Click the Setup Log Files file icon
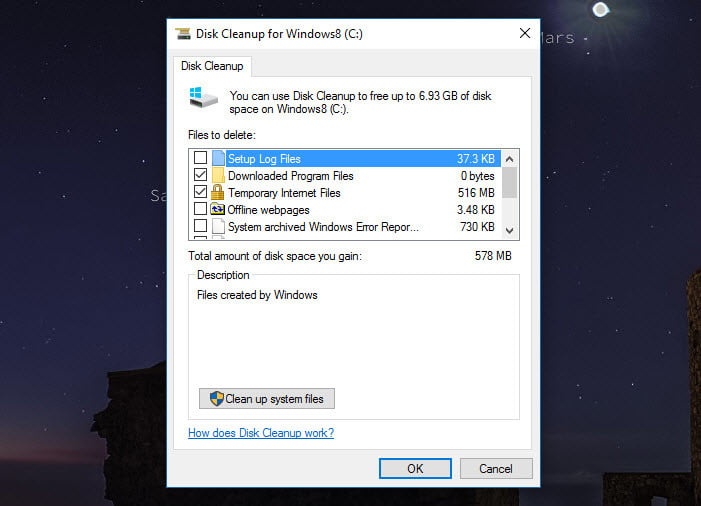The height and width of the screenshot is (506, 701). coord(218,158)
